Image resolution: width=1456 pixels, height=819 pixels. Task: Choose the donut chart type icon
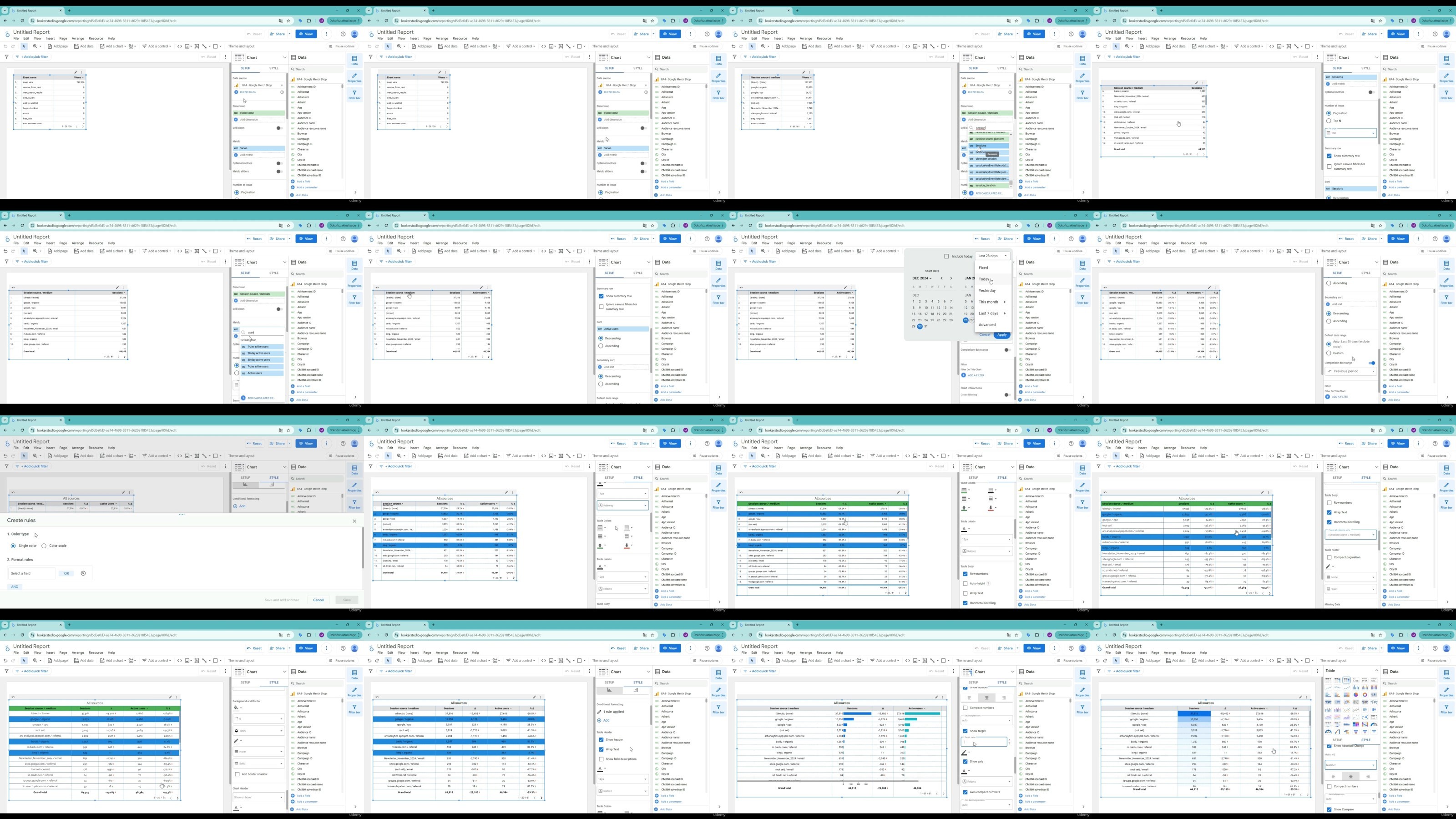coord(1365,695)
